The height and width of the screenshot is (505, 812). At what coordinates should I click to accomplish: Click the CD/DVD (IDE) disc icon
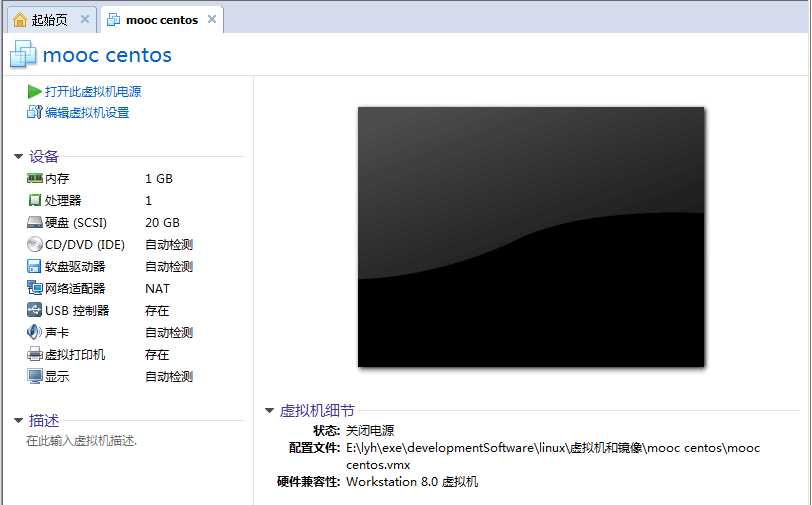[x=35, y=244]
